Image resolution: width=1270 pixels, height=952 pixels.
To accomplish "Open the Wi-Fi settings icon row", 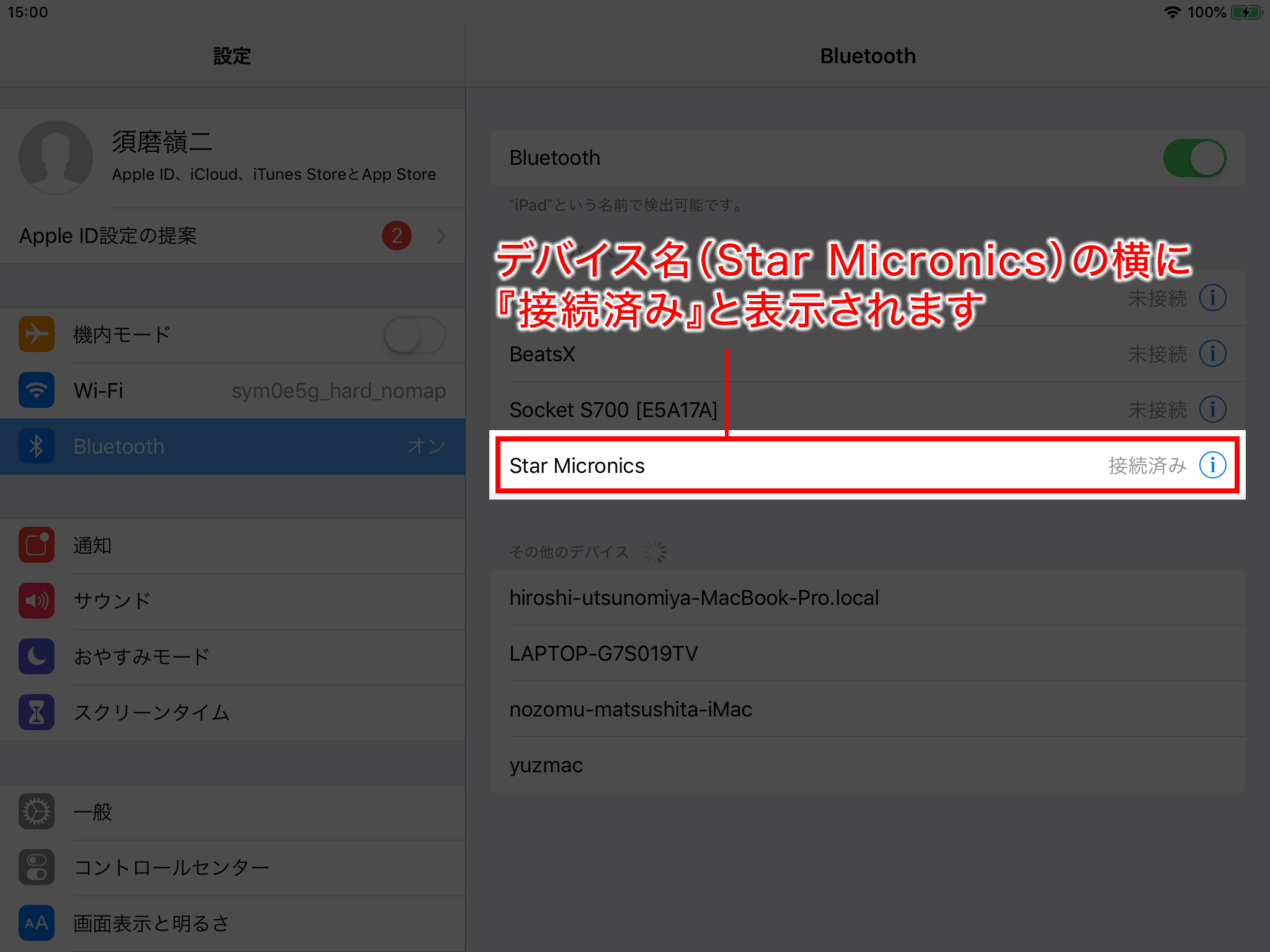I will [37, 390].
